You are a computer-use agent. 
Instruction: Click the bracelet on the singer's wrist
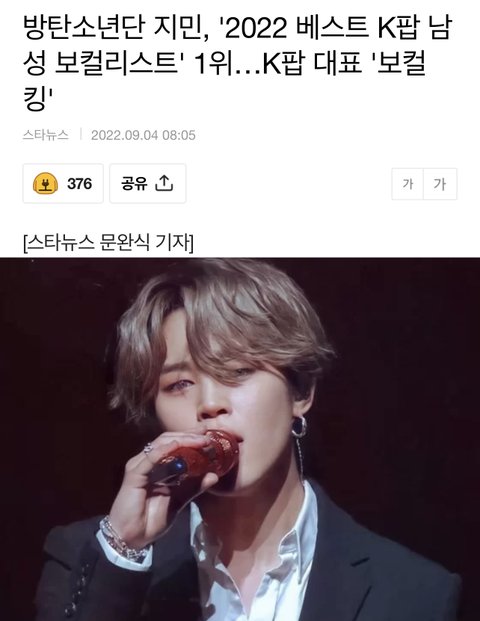[121, 541]
